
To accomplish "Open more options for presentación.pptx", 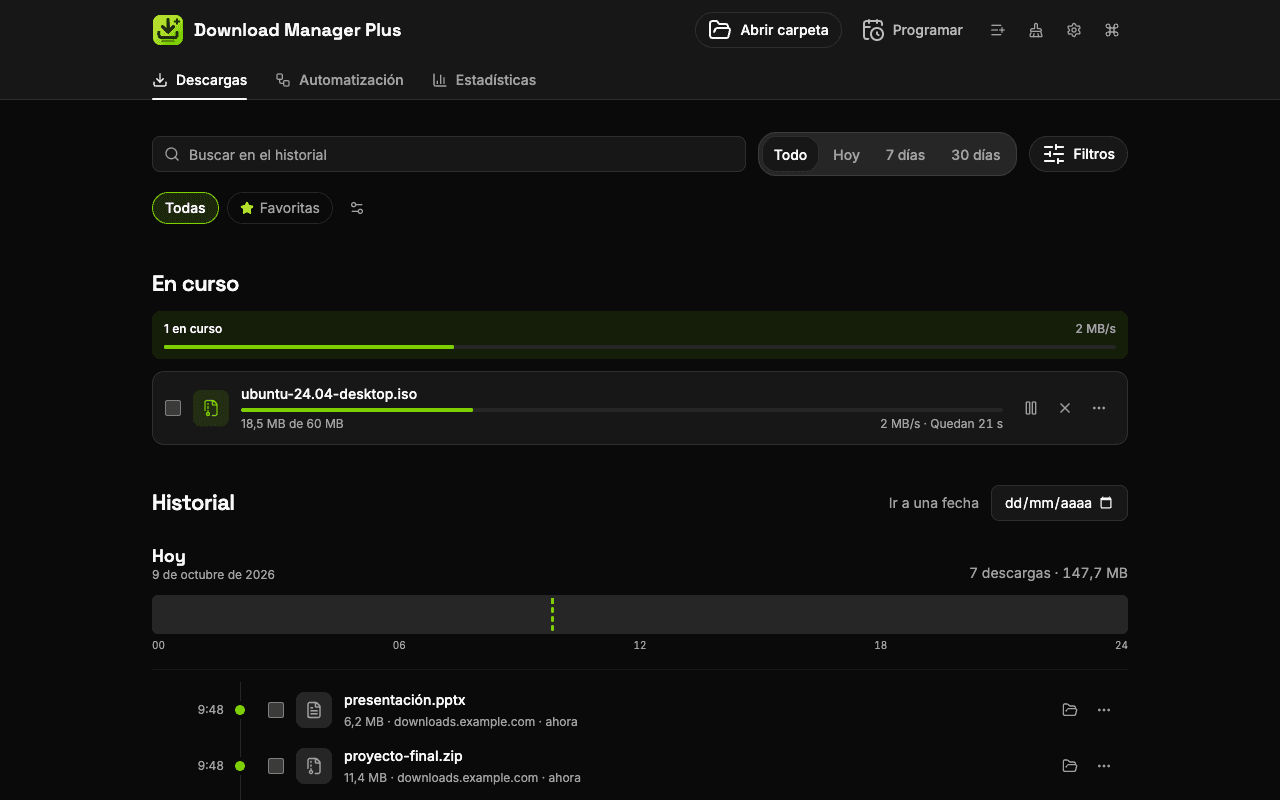I will click(x=1104, y=710).
